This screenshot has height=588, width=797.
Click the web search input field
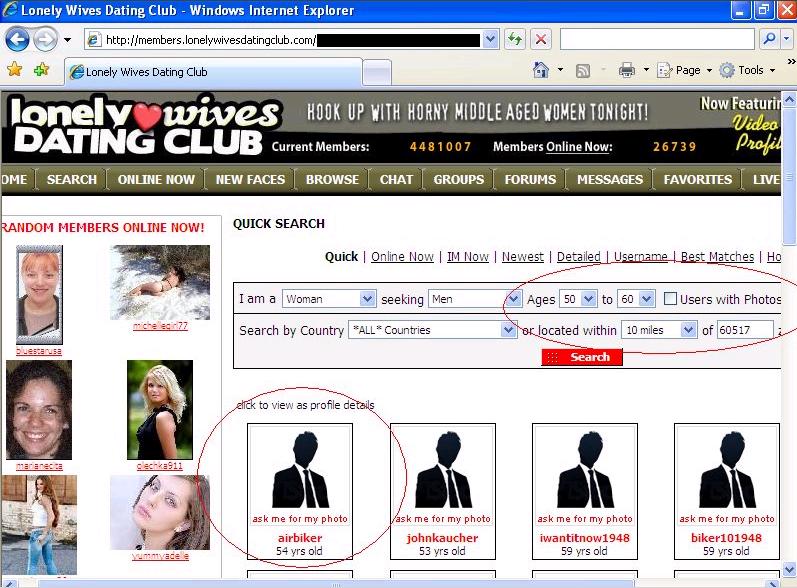(x=657, y=39)
